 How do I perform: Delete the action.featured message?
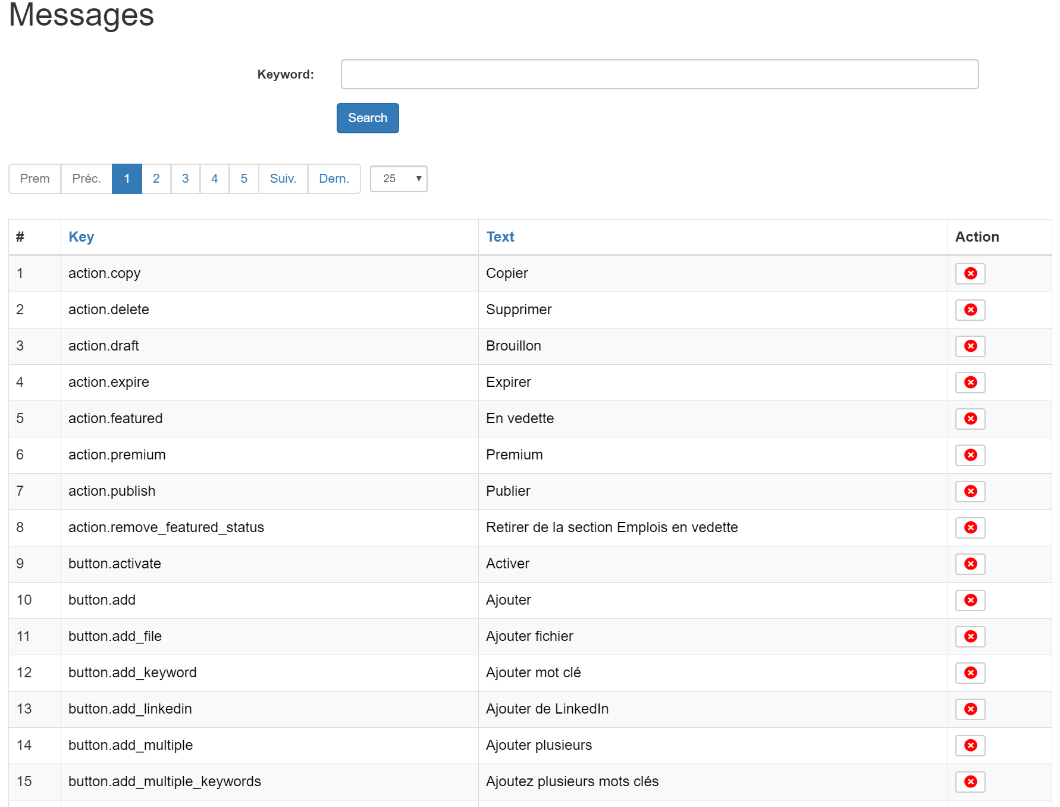[970, 418]
